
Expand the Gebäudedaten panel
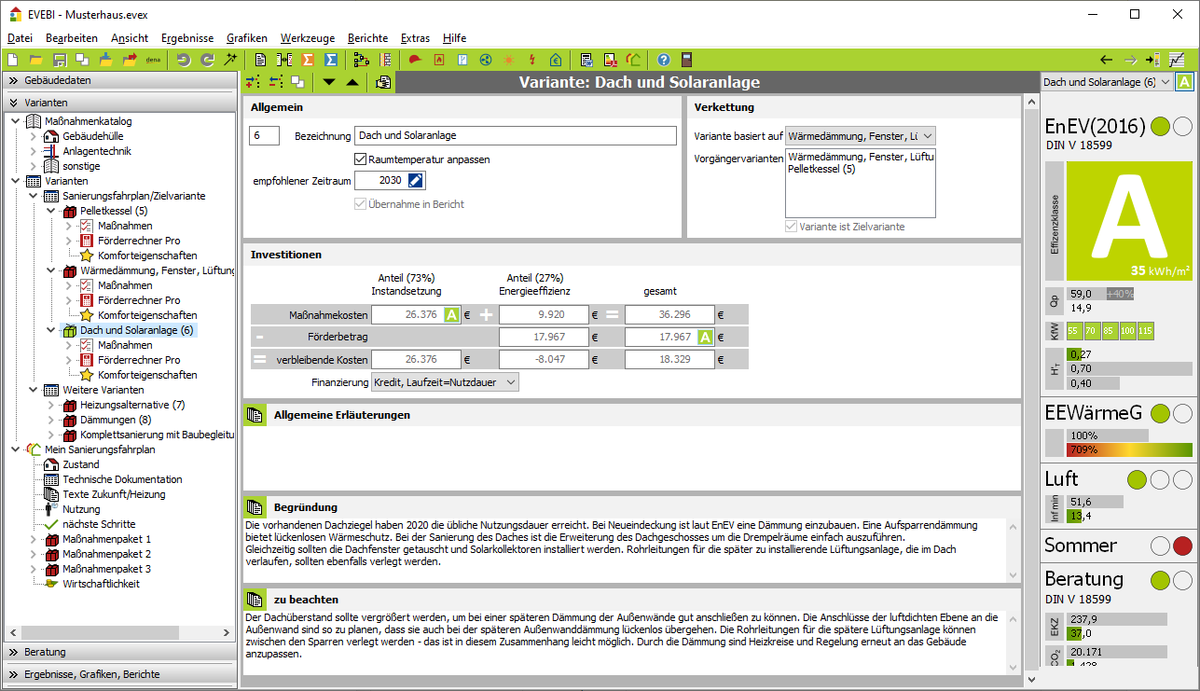(119, 80)
